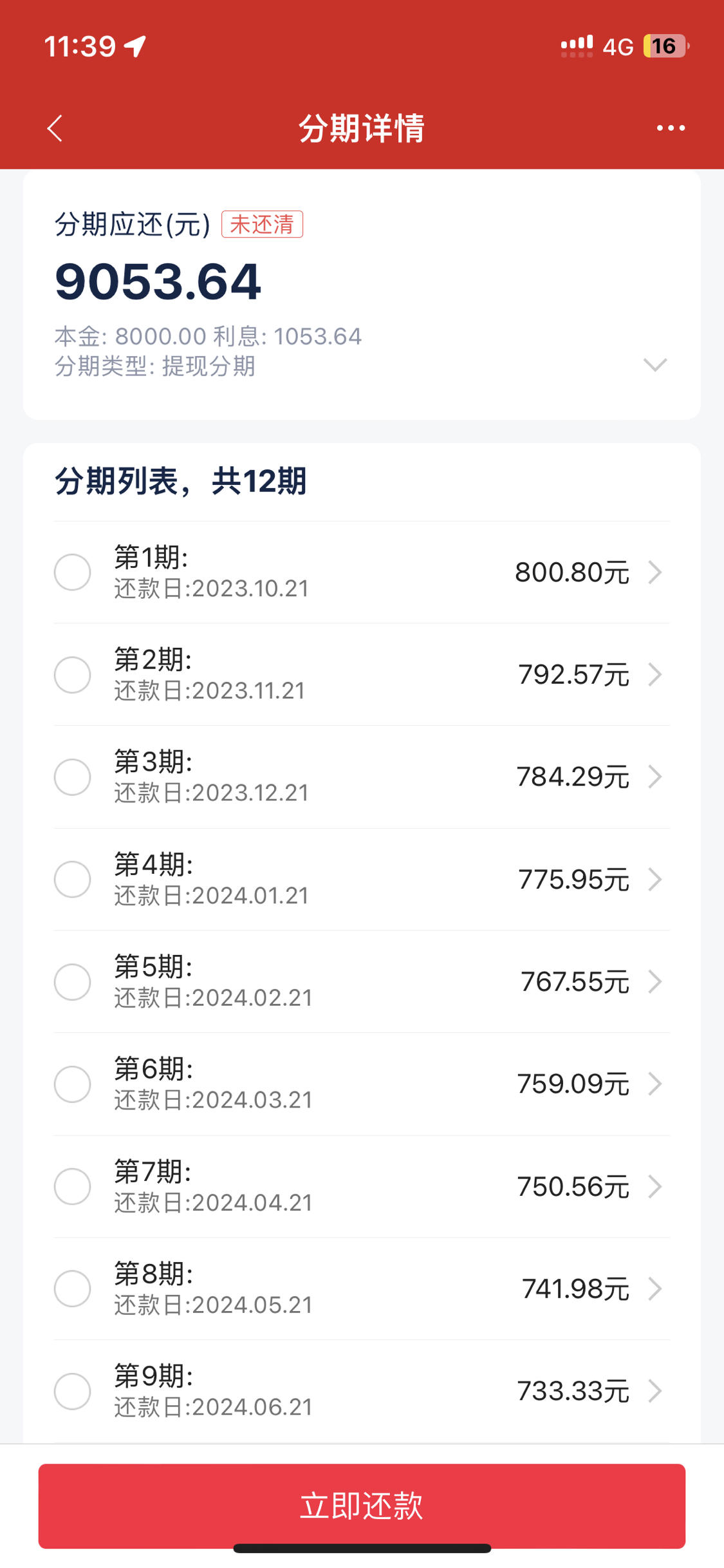Select the radio button for 第1期

72,572
